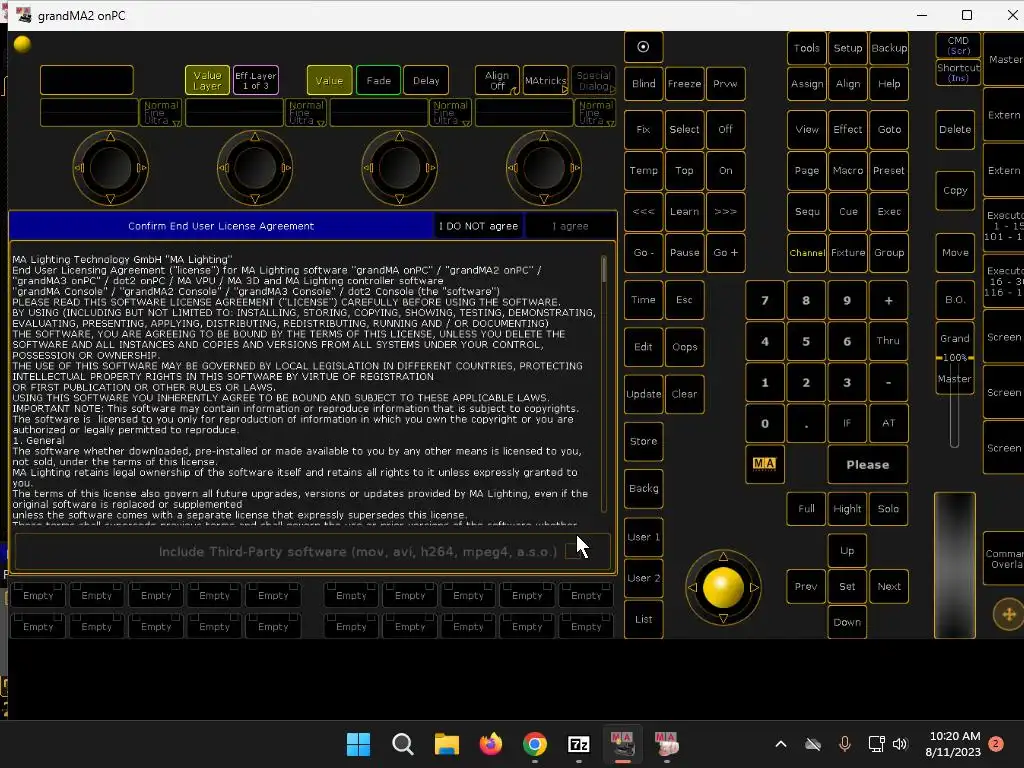
Task: Adjust the Grand Master 100% fader
Action: pos(954,357)
